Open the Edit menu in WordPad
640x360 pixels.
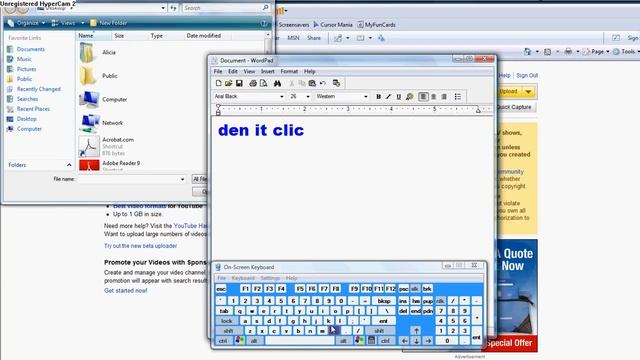tap(233, 71)
